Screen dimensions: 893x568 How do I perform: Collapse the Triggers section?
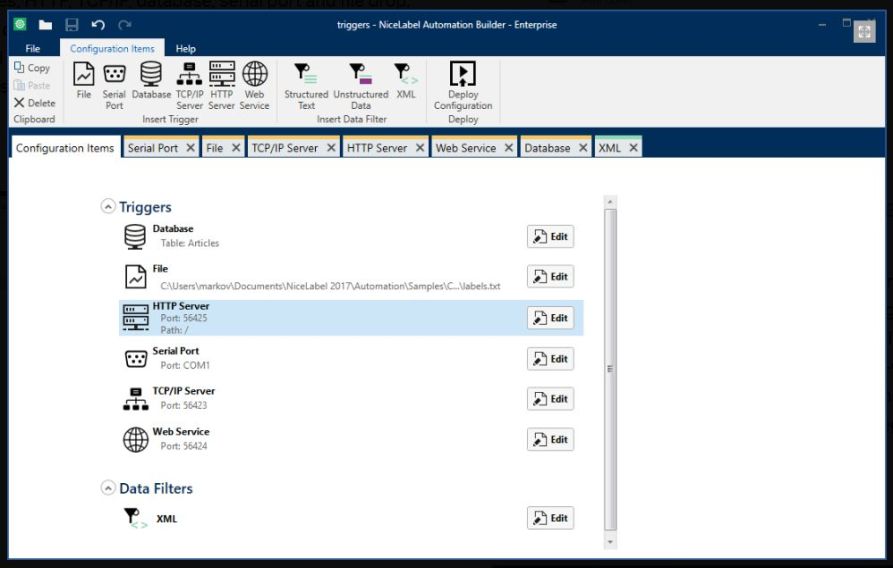click(108, 207)
